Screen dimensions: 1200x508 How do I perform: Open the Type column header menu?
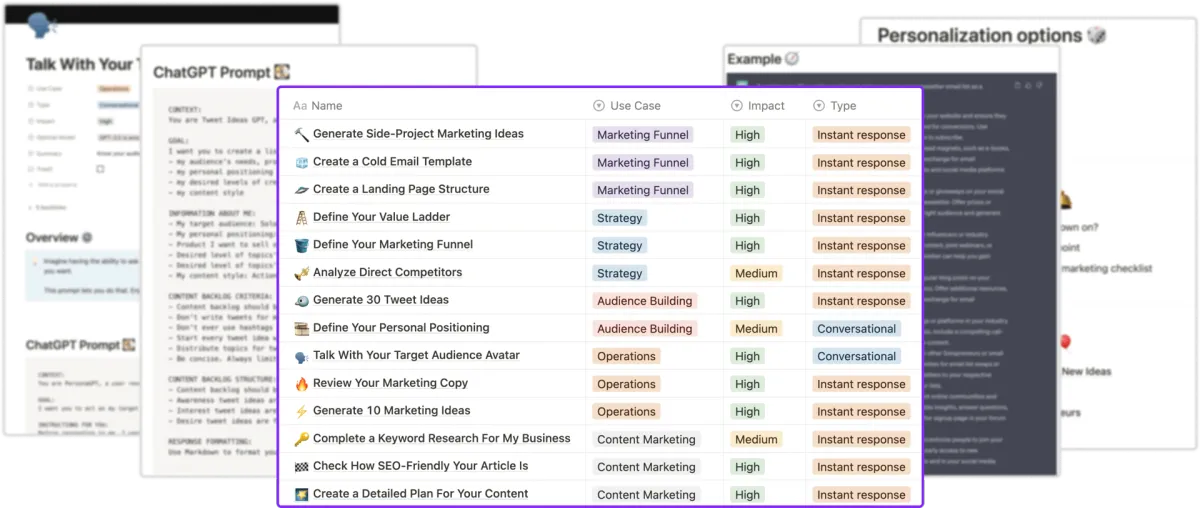(x=835, y=106)
